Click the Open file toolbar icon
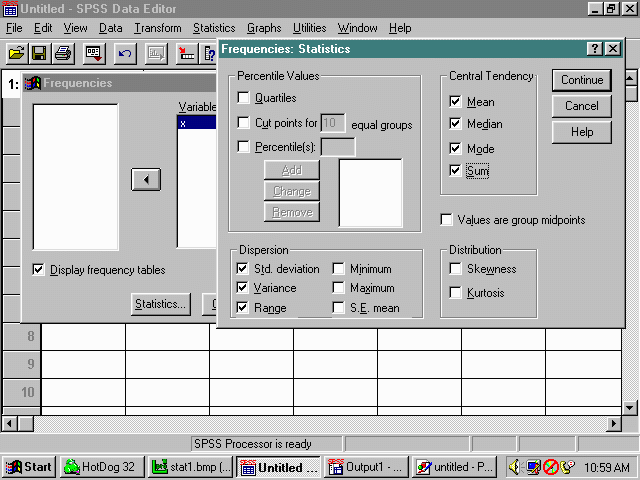640x480 pixels. pyautogui.click(x=17, y=53)
